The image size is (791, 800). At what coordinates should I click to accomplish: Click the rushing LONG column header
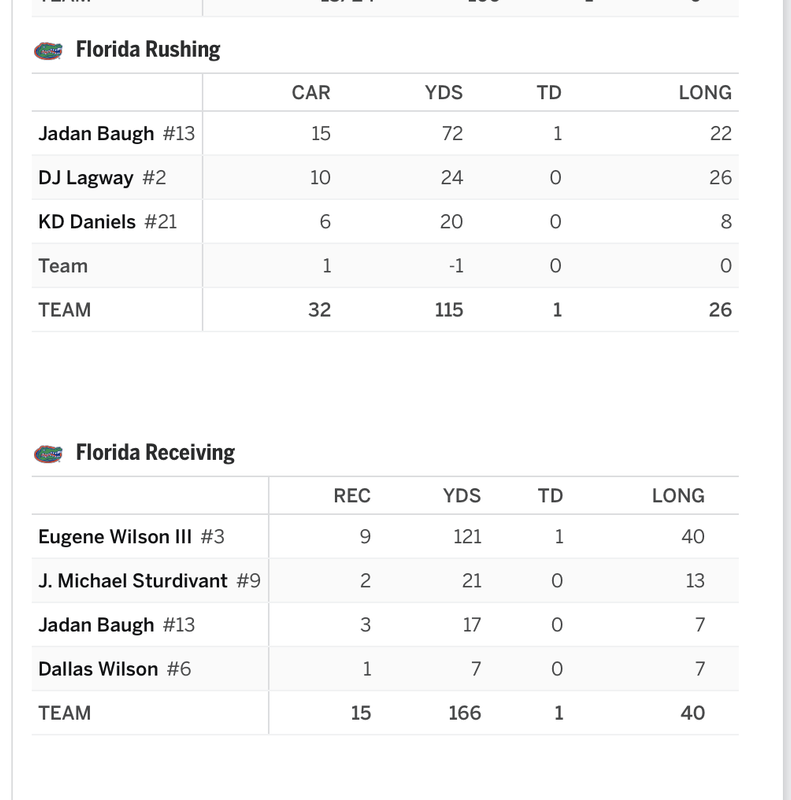point(705,93)
